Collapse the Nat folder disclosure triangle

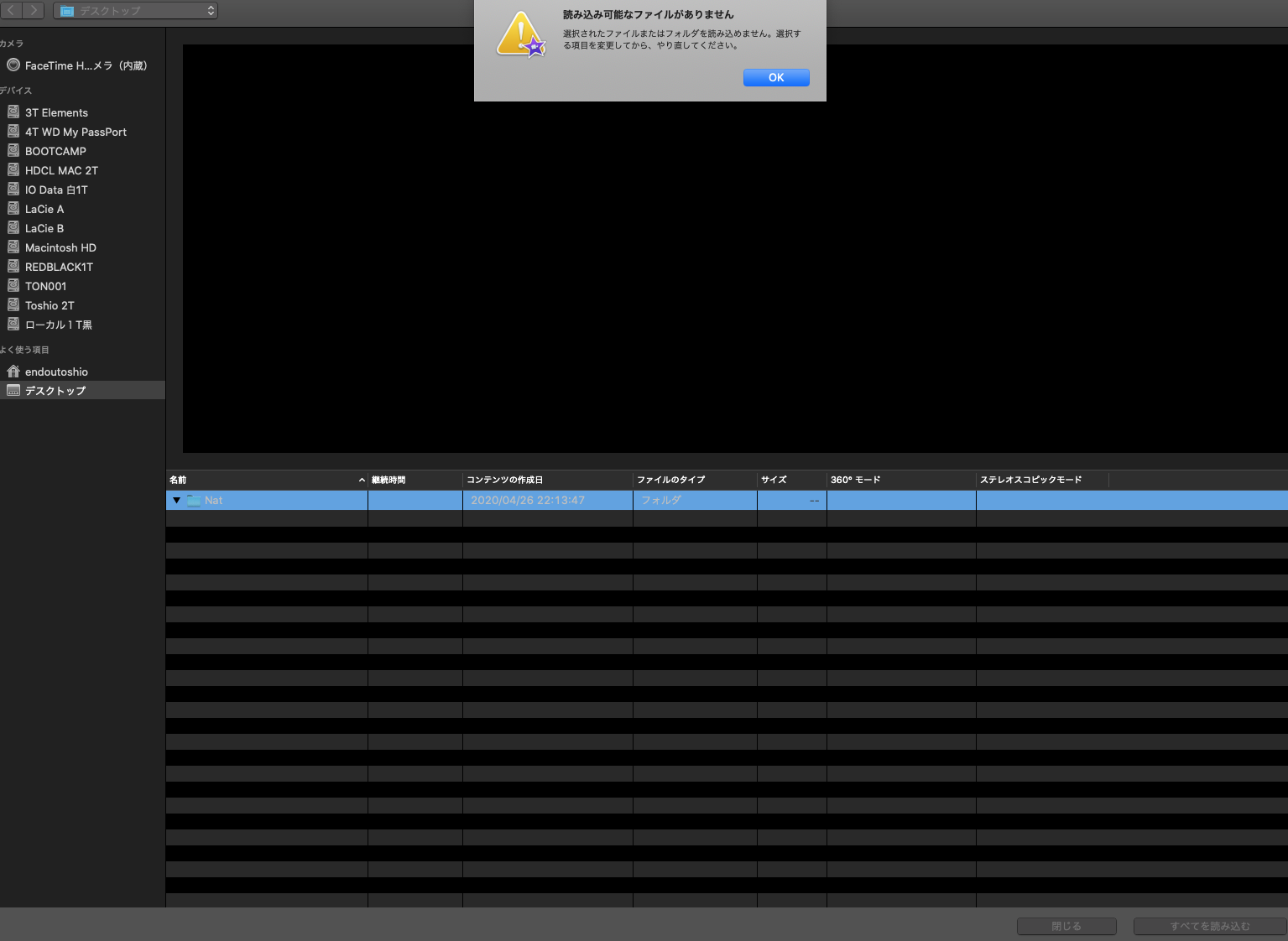pyautogui.click(x=176, y=500)
